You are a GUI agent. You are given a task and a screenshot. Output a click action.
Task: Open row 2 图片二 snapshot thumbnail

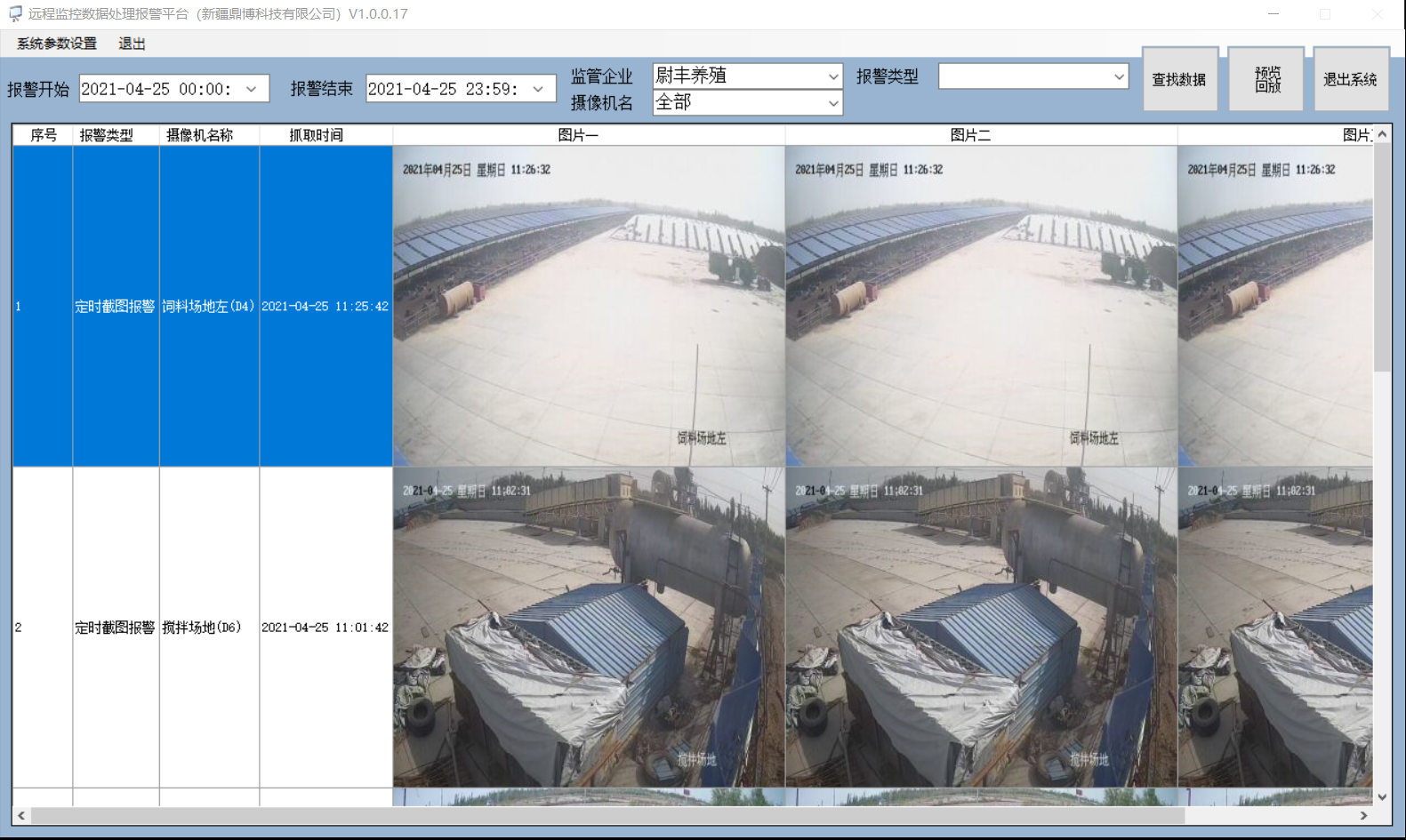pos(981,627)
